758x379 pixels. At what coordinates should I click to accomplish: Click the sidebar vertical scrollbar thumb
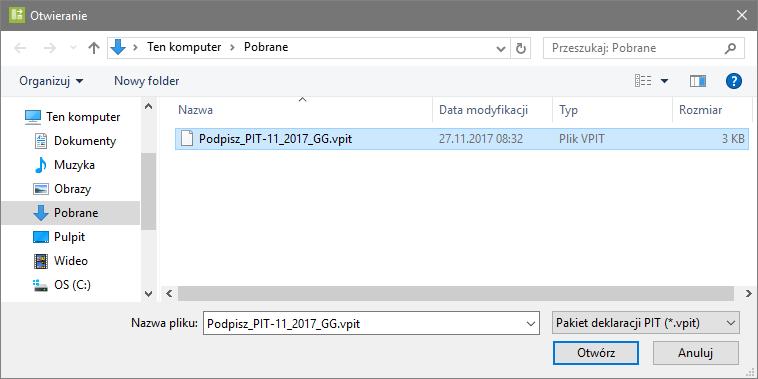148,191
